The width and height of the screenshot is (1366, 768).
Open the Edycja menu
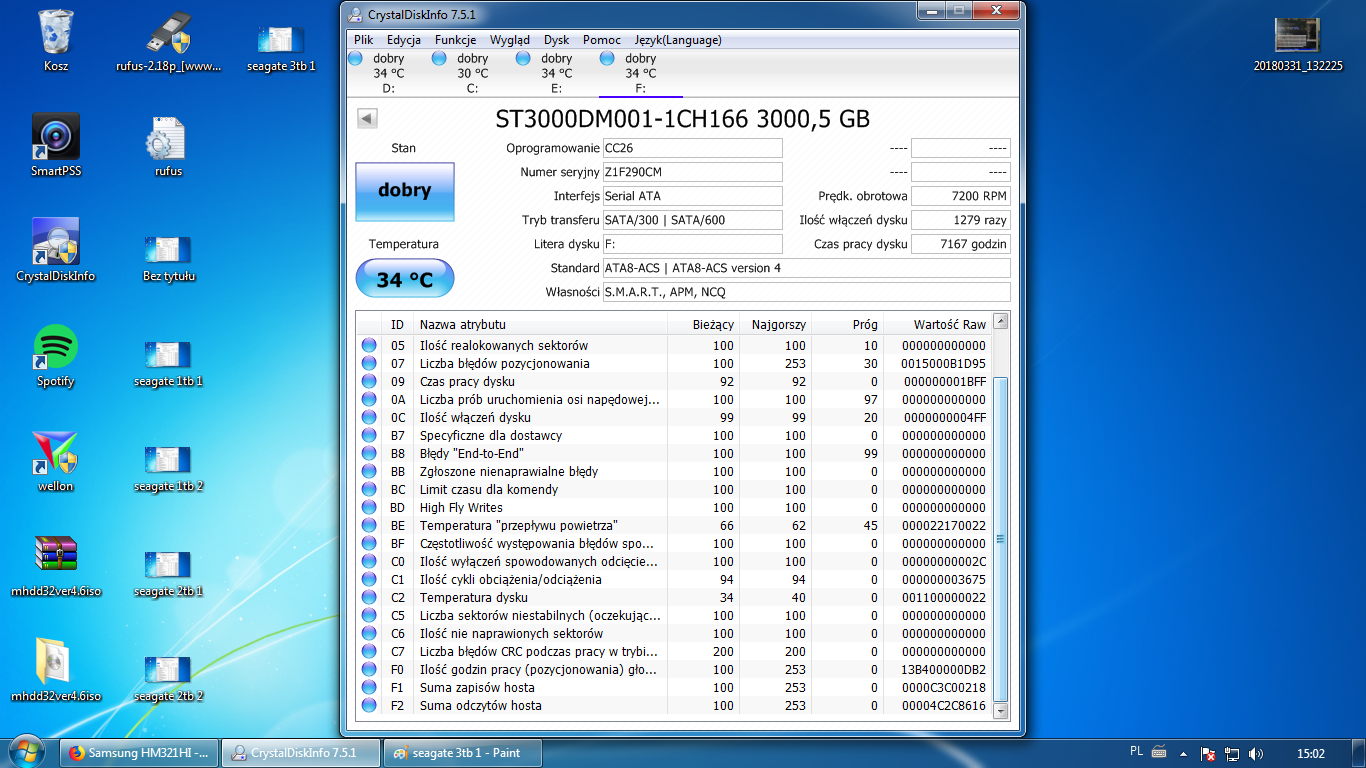(403, 40)
